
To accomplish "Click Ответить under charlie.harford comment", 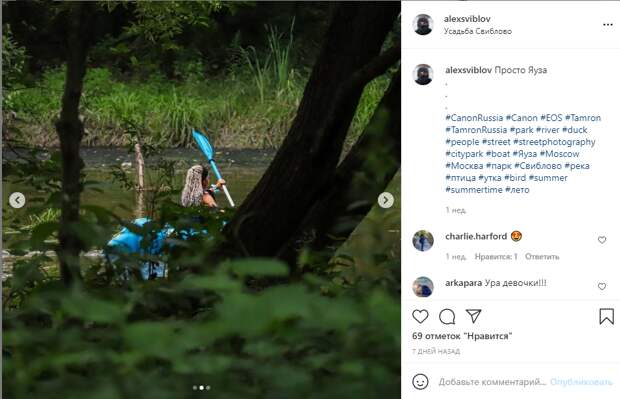I will pyautogui.click(x=542, y=257).
